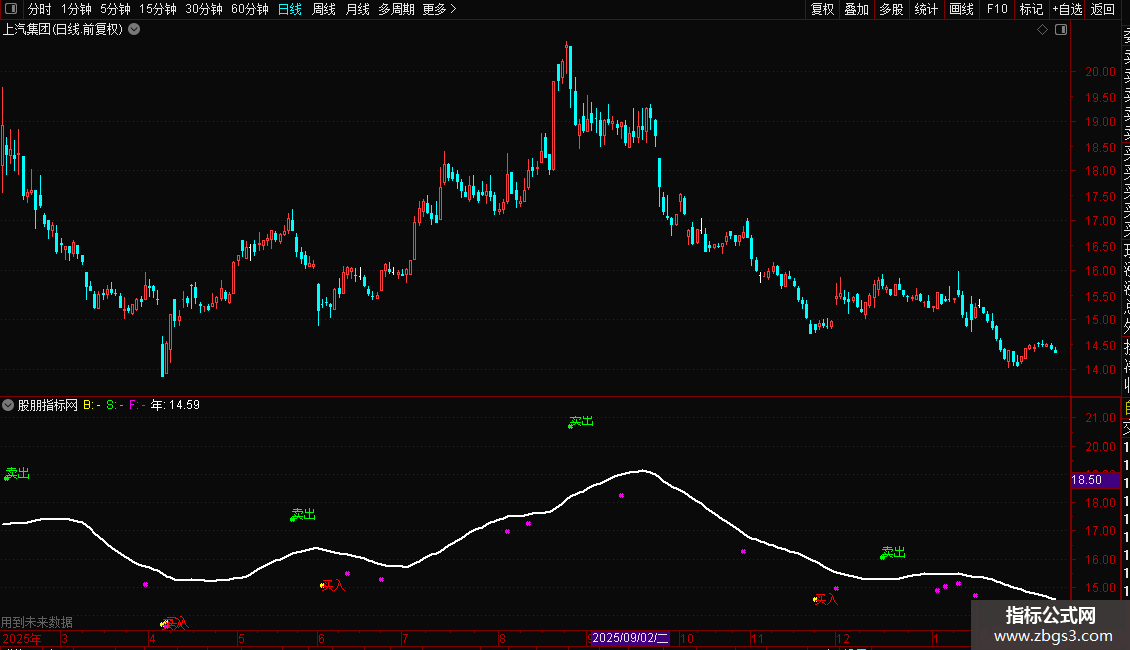The width and height of the screenshot is (1130, 650).
Task: Click the 14.00 price label on the main axis
Action: pos(1100,370)
